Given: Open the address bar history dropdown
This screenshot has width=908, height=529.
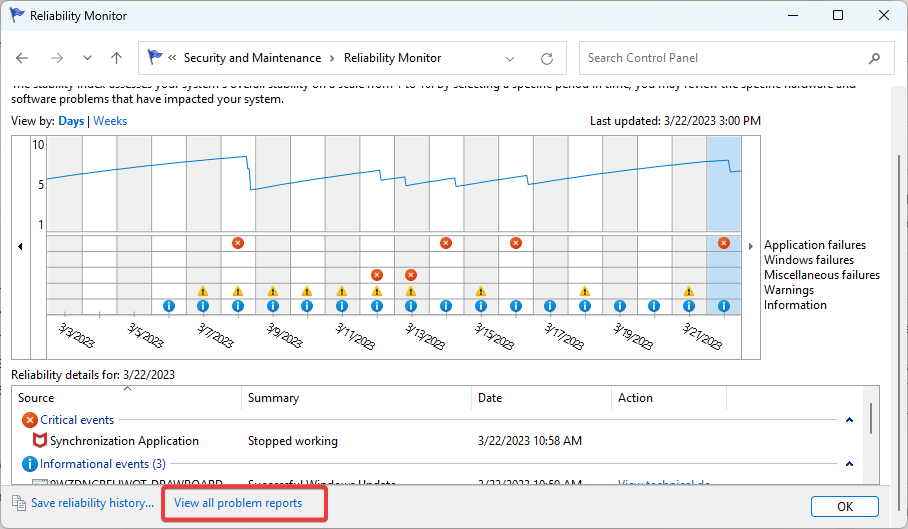Looking at the screenshot, I should (x=511, y=58).
